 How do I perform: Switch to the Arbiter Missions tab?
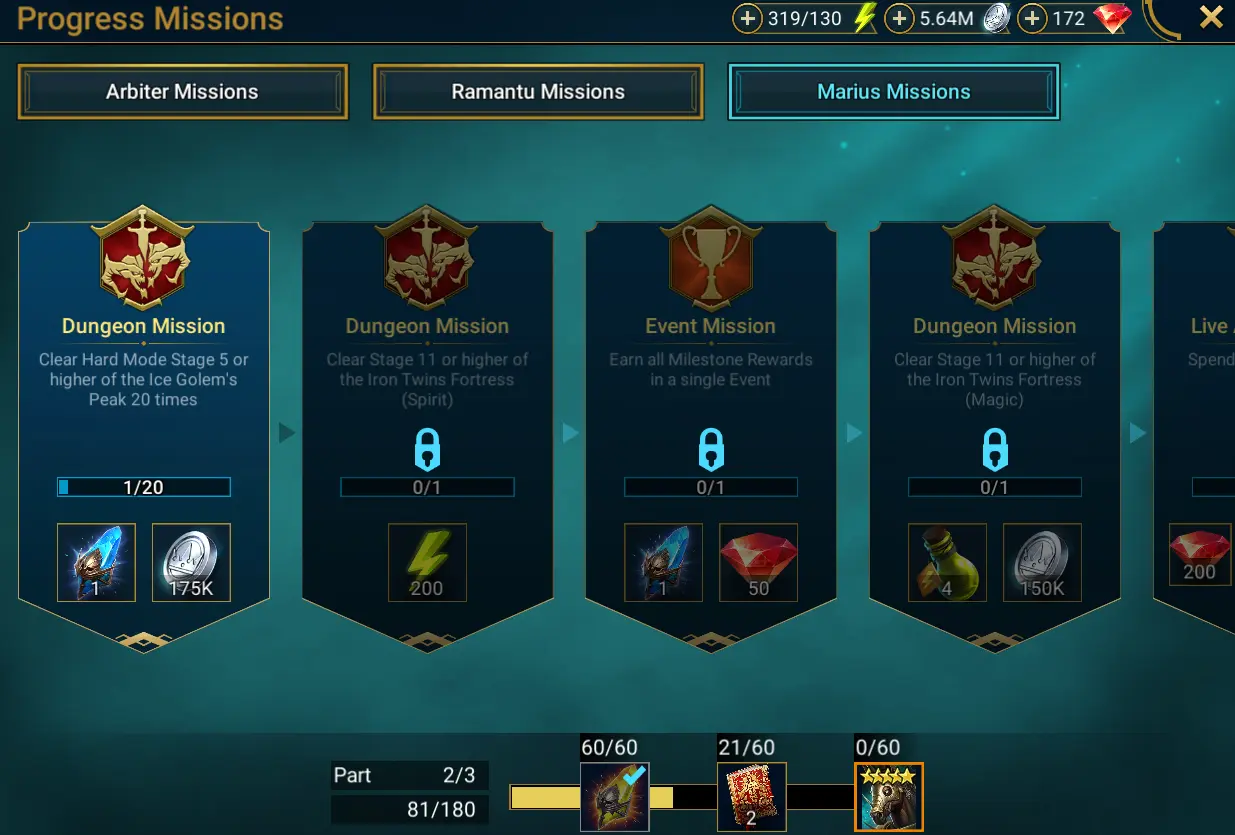182,92
